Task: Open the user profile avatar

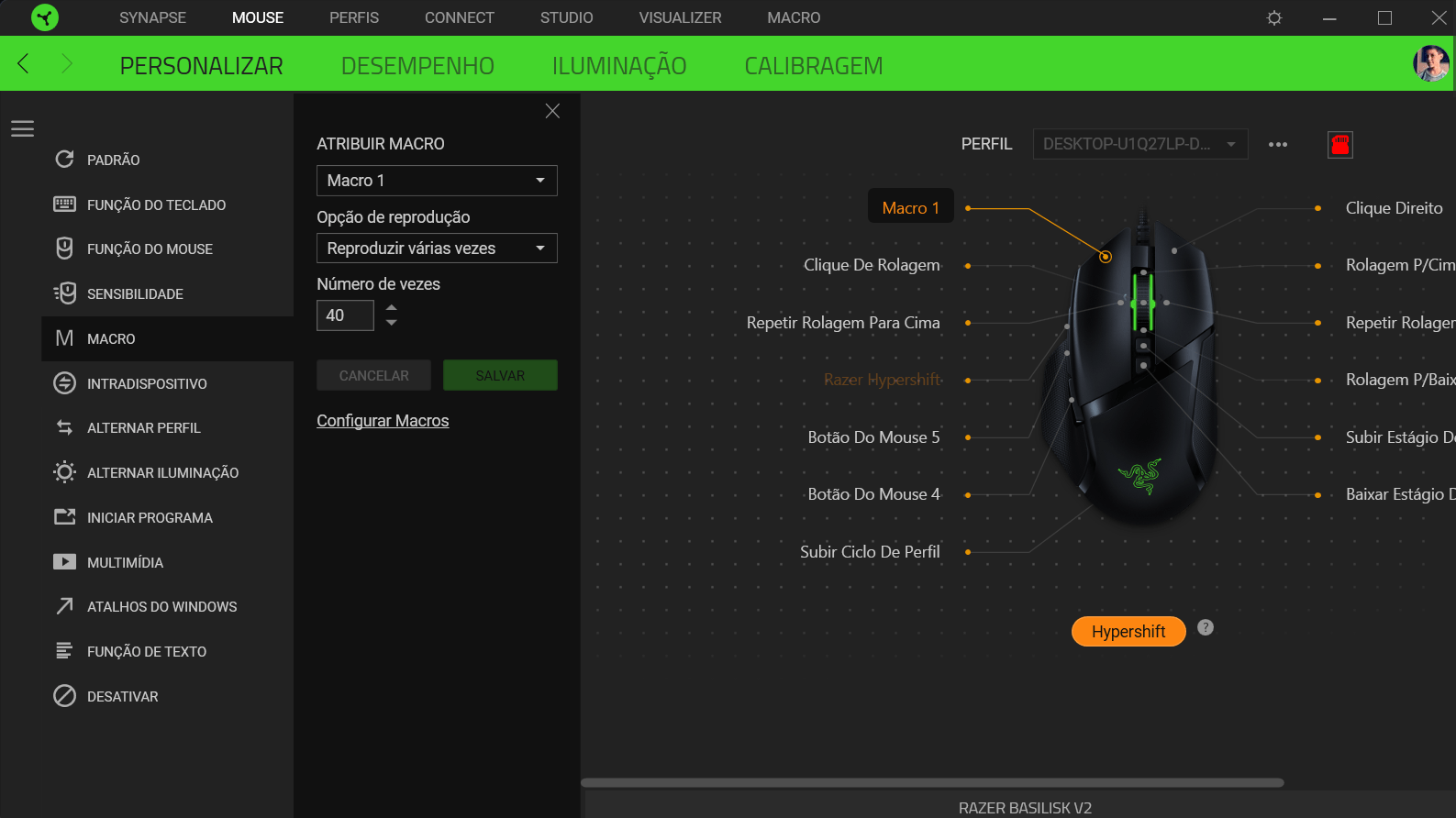Action: point(1431,63)
